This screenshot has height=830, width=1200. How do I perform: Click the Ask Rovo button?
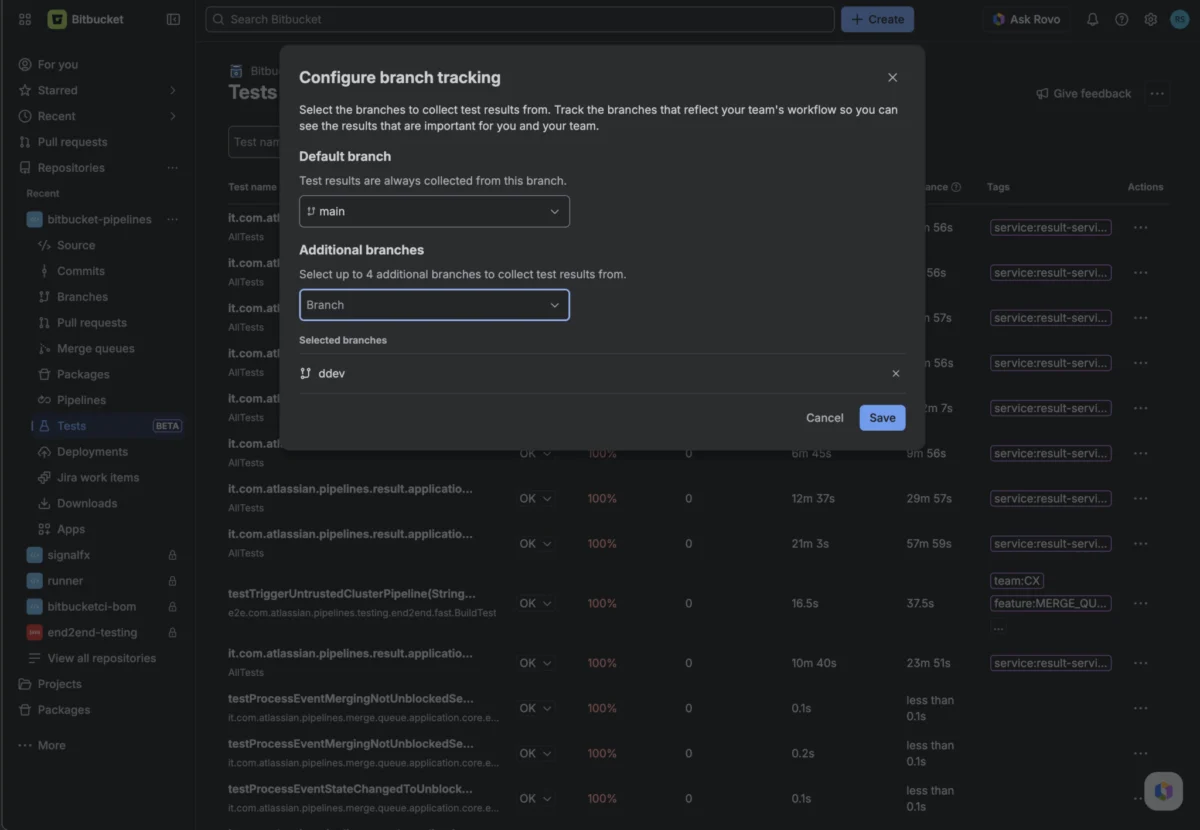coord(1026,19)
